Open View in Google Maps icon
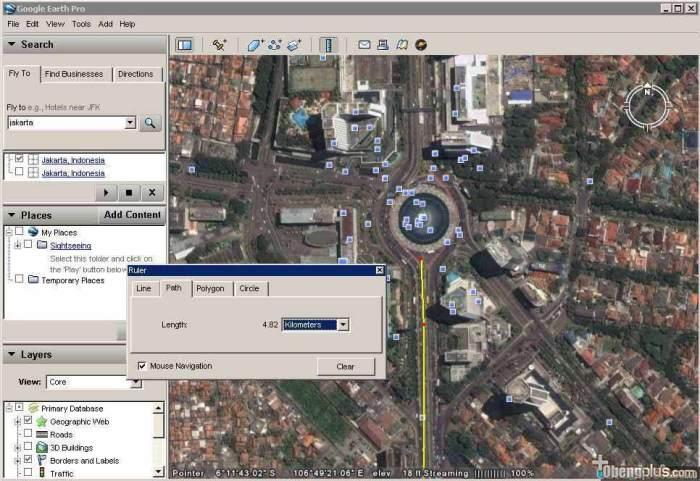Image resolution: width=700 pixels, height=481 pixels. (402, 44)
